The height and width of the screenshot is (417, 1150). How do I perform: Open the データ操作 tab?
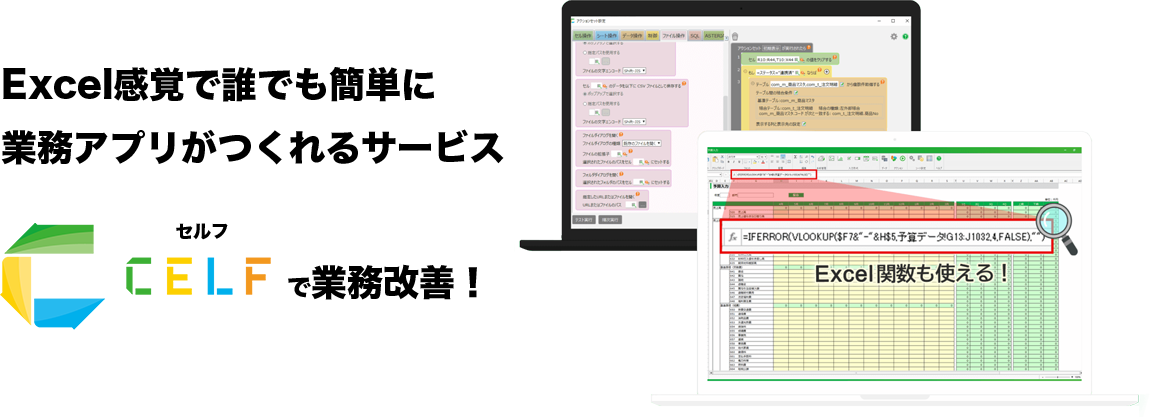[632, 35]
